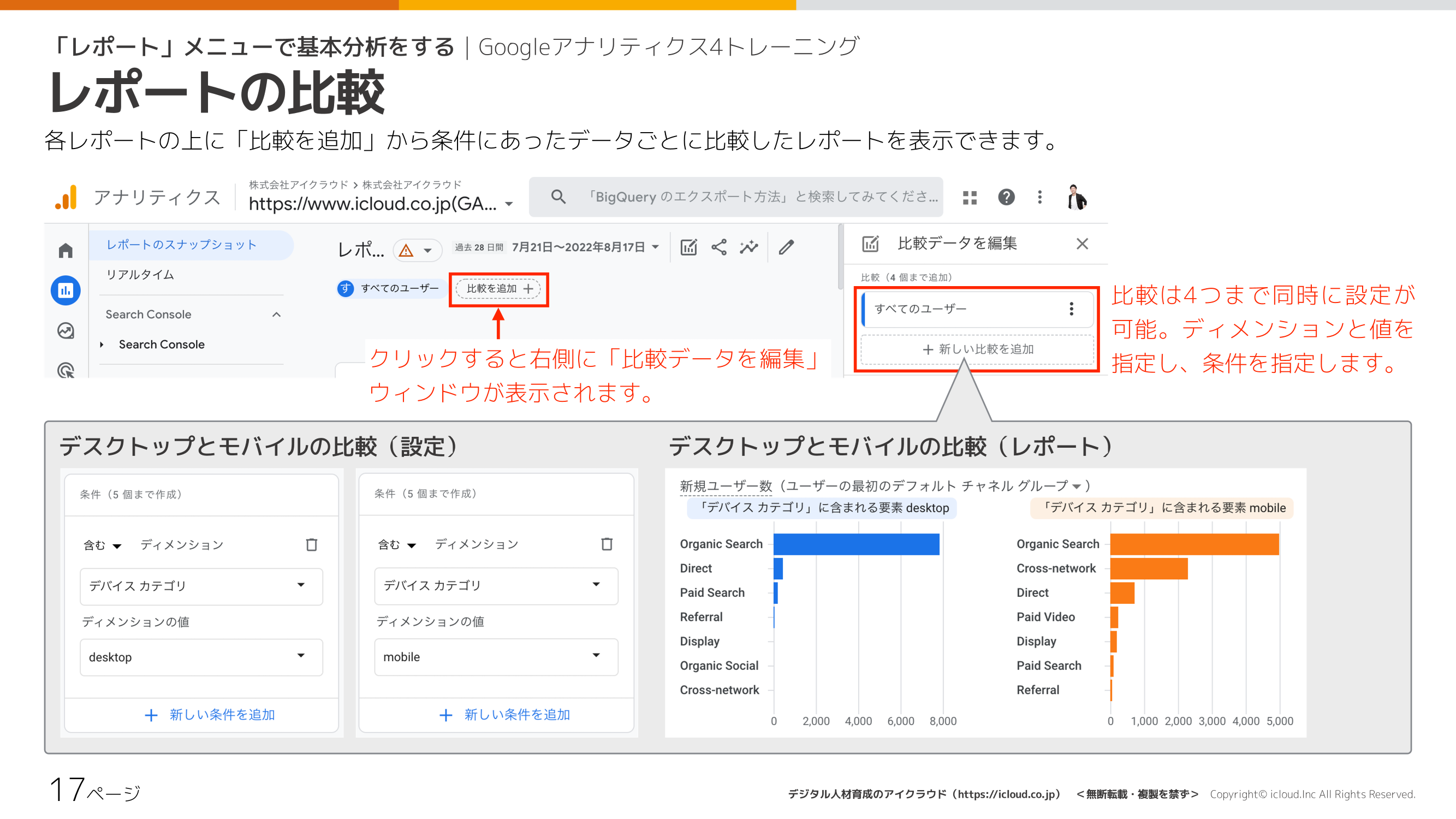Open the Google apps grid icon
This screenshot has height=819, width=1456.
[x=970, y=197]
